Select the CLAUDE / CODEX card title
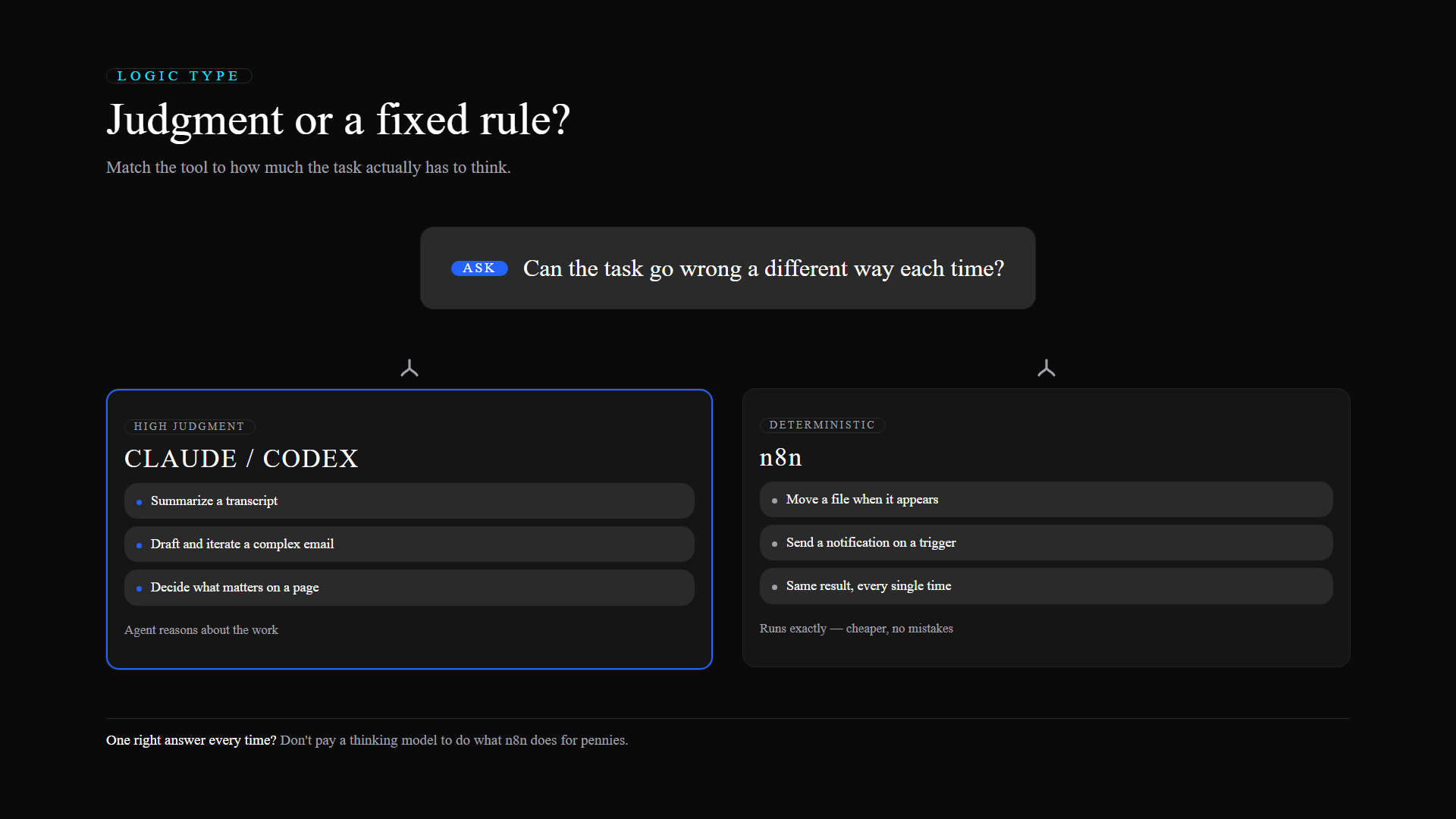Viewport: 1456px width, 819px height. click(241, 459)
